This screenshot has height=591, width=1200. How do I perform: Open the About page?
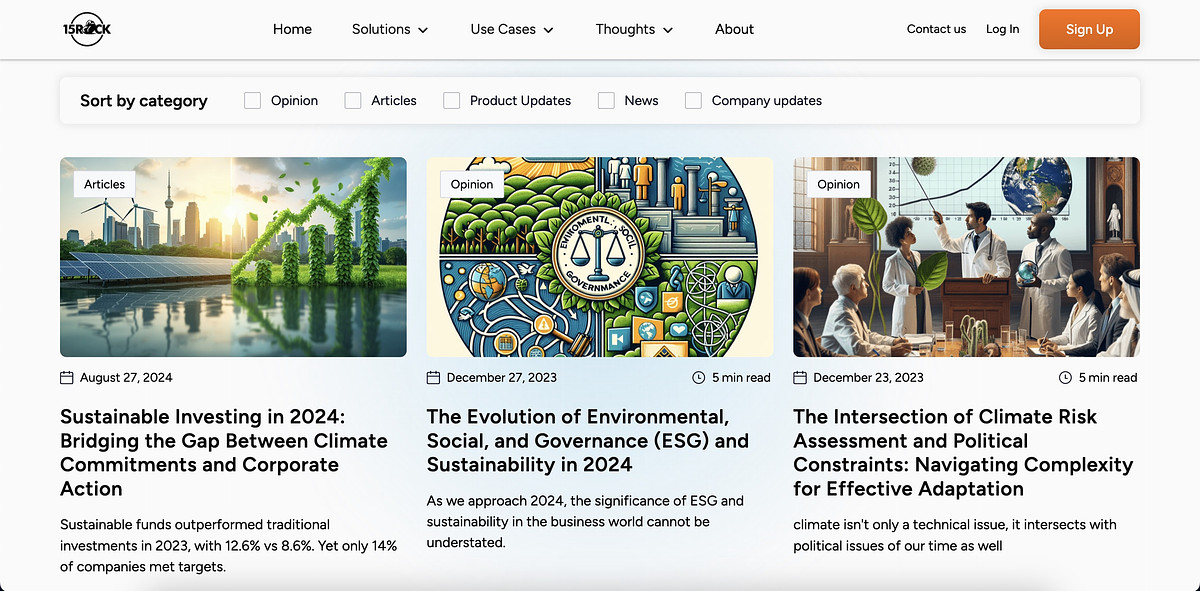[x=734, y=30]
